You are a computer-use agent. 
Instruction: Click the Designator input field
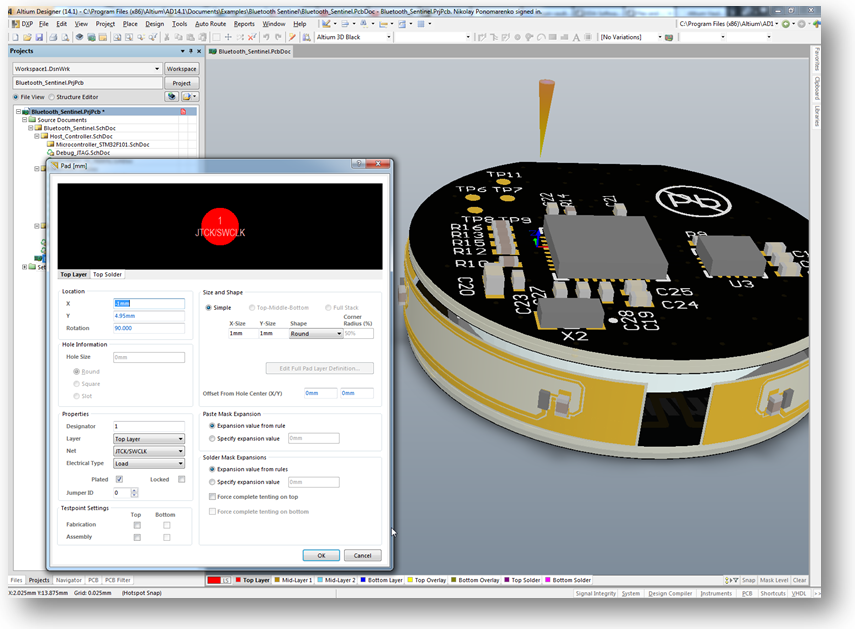(x=149, y=426)
